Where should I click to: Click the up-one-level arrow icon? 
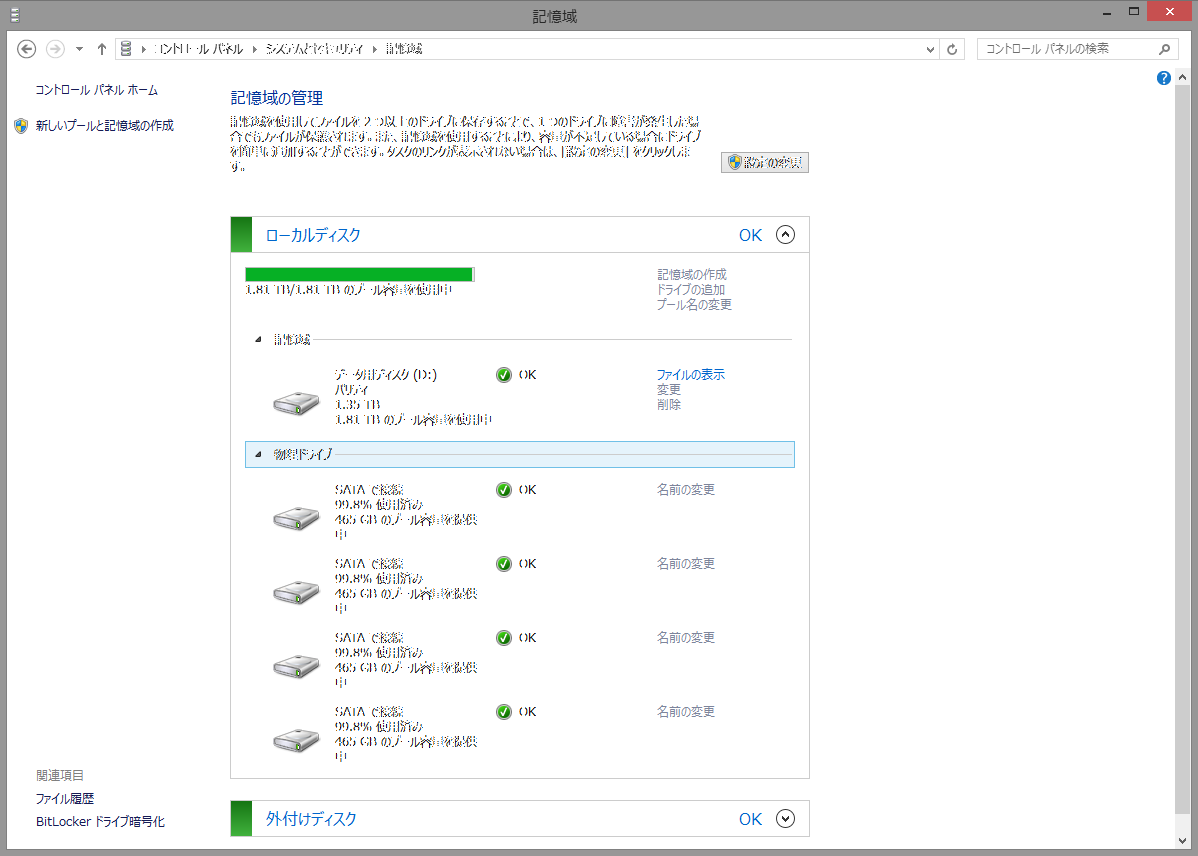pos(102,49)
